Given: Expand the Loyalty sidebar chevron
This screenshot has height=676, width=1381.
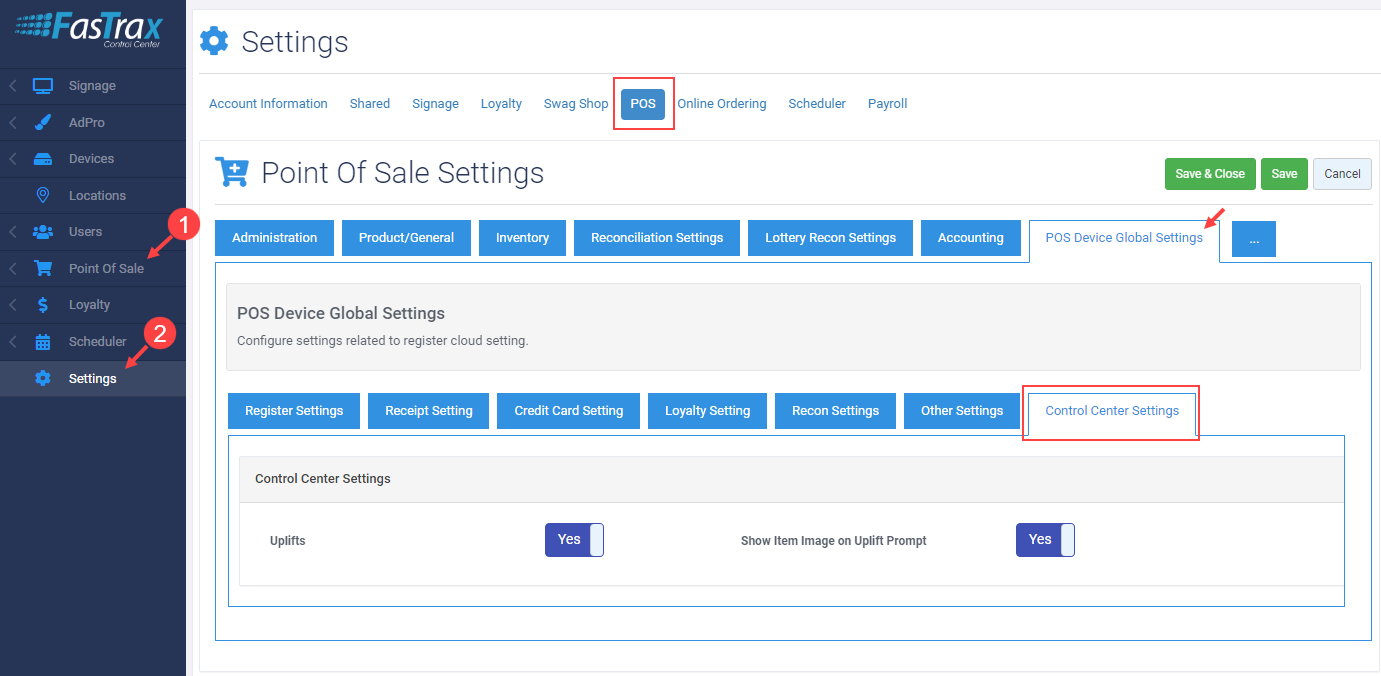Looking at the screenshot, I should point(13,305).
